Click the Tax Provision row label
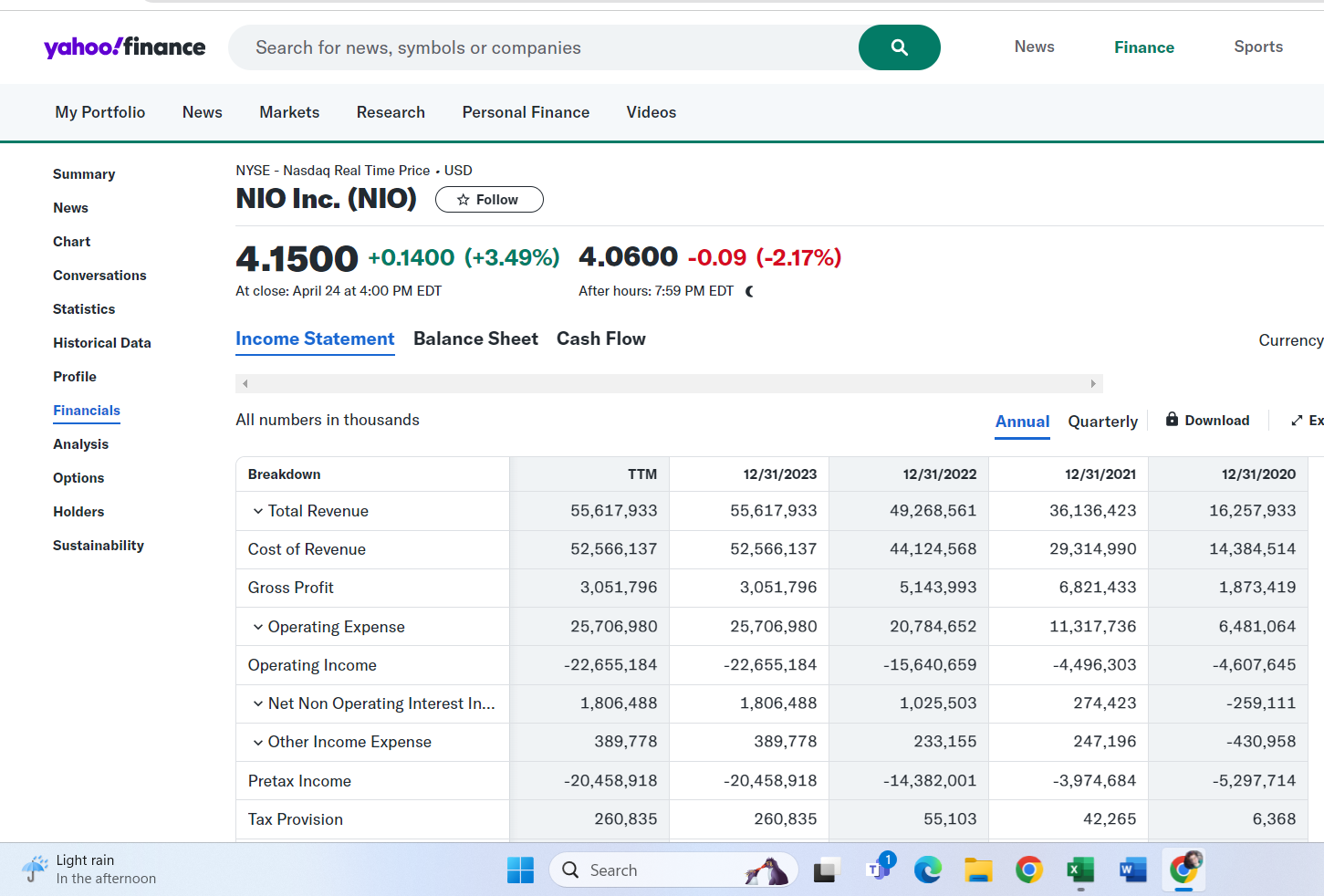The height and width of the screenshot is (896, 1324). click(x=296, y=819)
